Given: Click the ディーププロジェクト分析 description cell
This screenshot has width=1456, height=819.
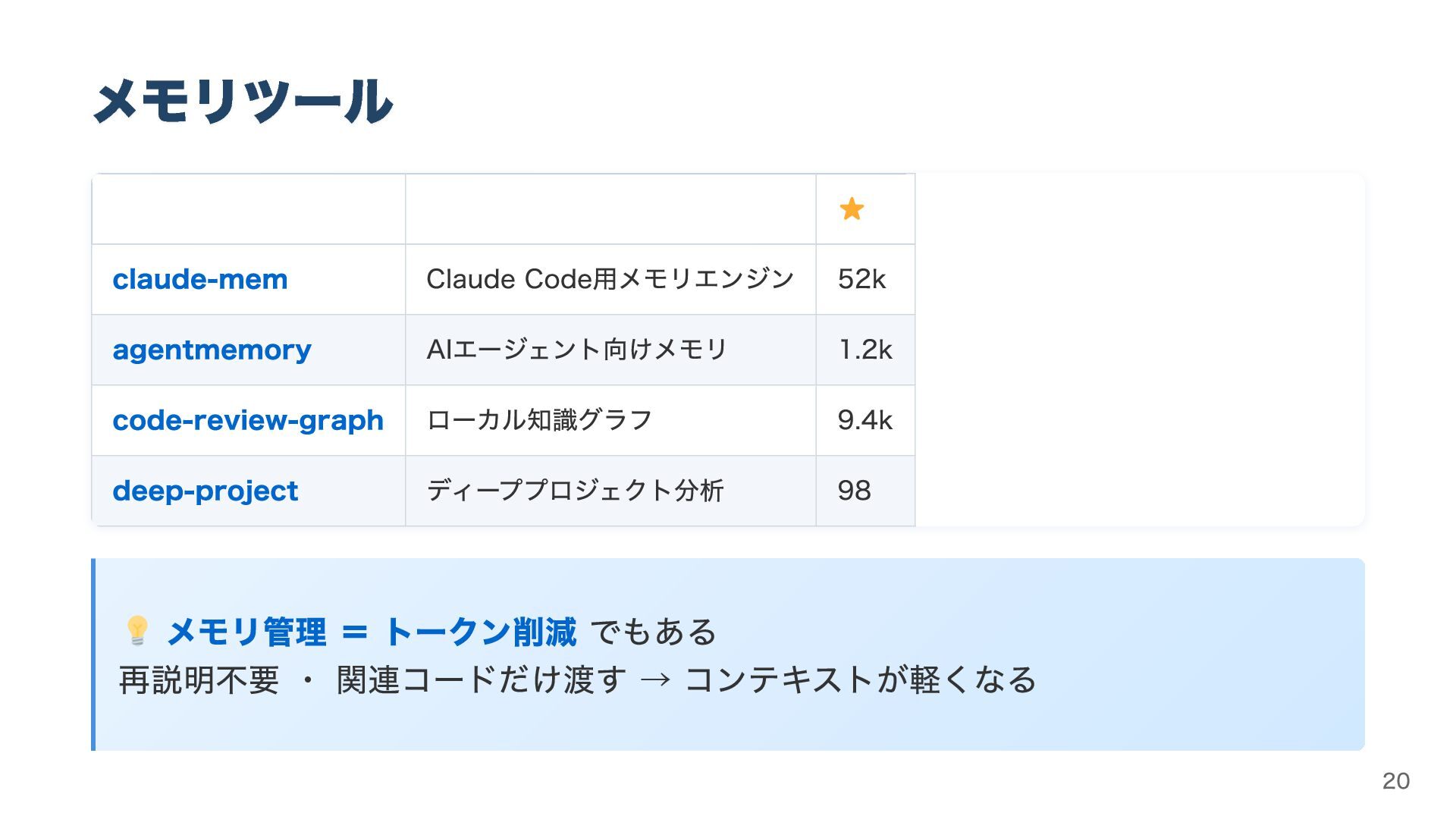Looking at the screenshot, I should 575,491.
